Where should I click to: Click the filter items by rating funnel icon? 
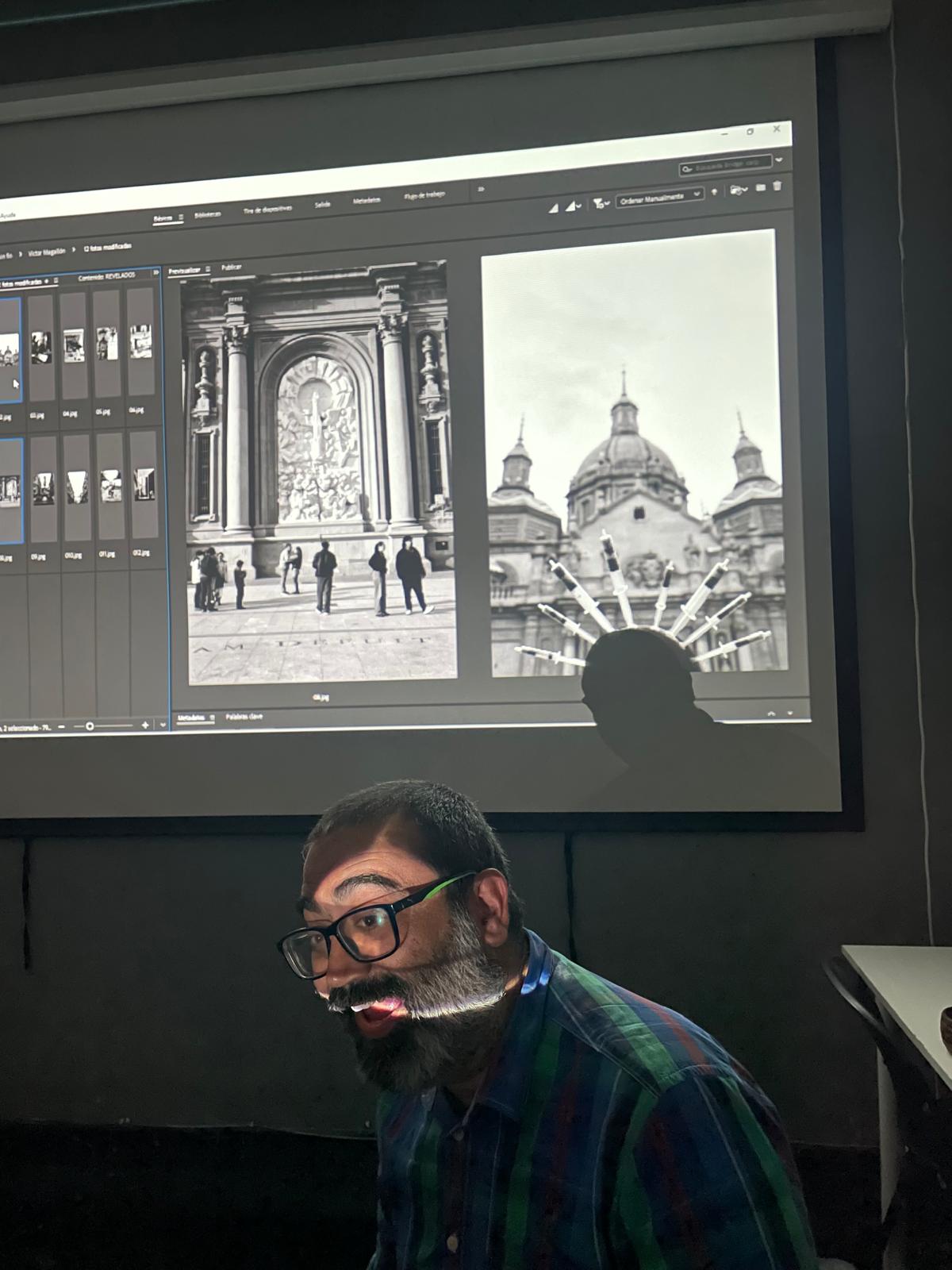pos(600,203)
